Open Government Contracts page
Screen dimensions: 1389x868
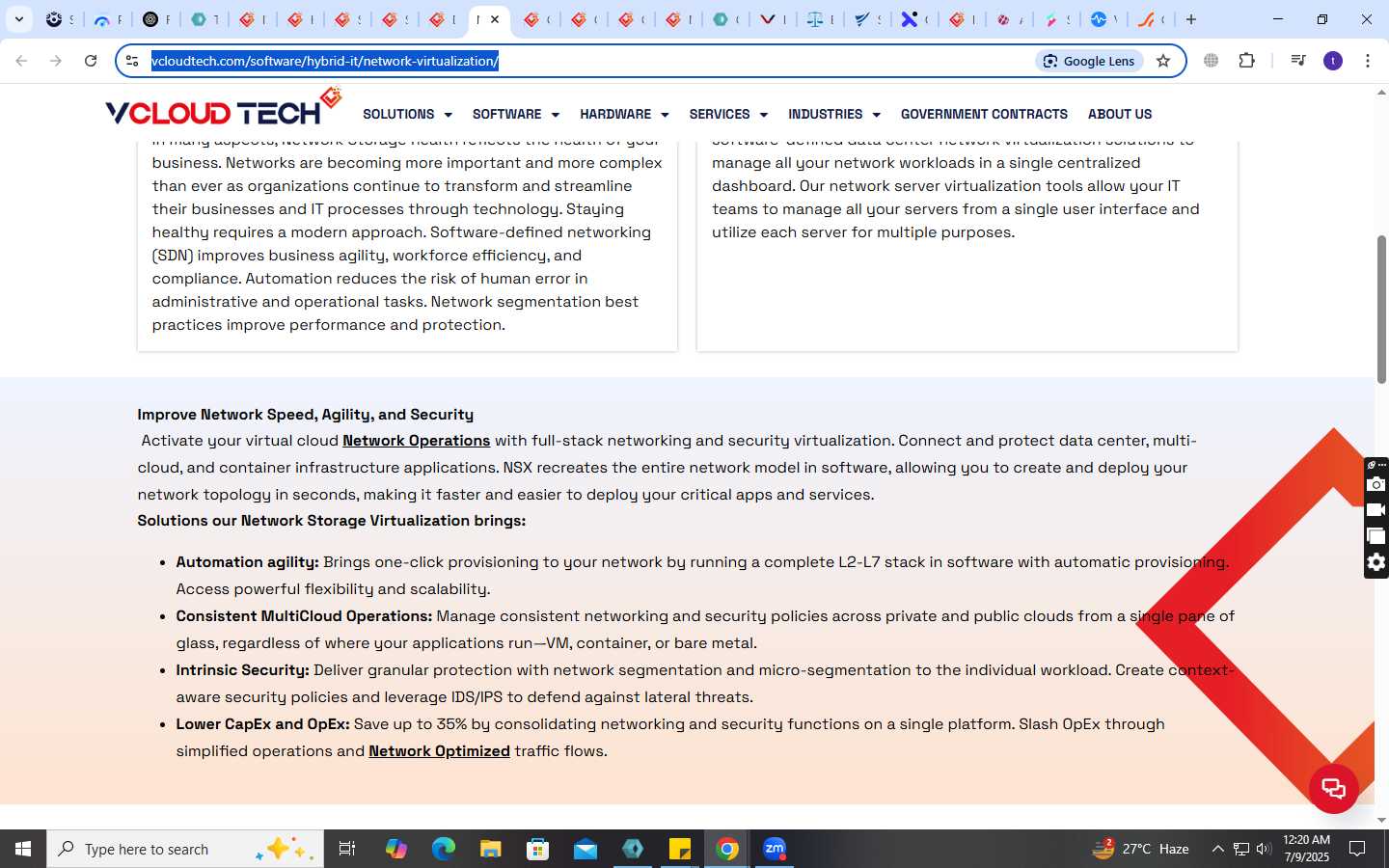(984, 114)
